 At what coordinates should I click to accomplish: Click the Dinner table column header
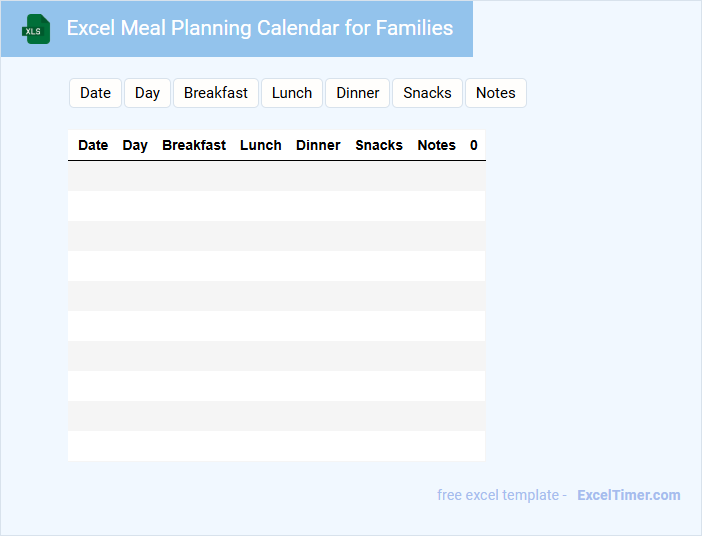(x=318, y=145)
